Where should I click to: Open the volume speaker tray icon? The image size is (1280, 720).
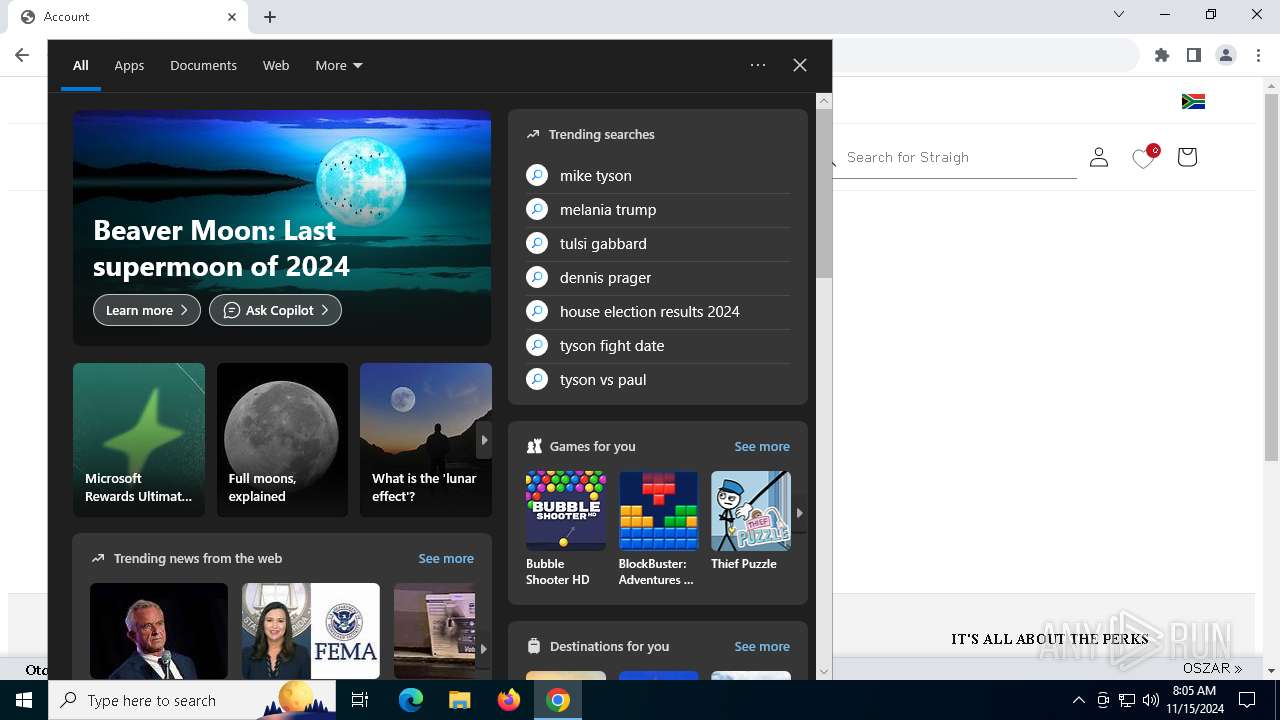(1150, 700)
